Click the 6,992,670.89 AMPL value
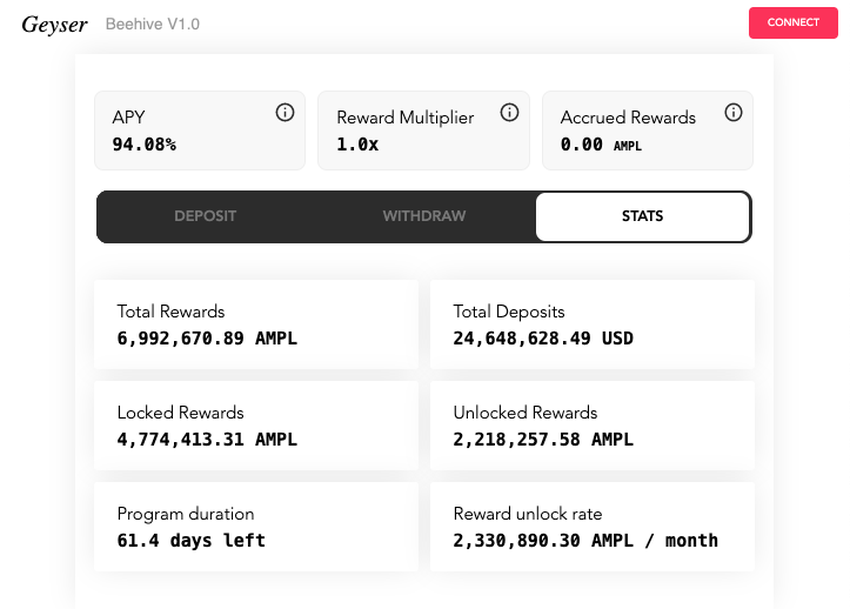The image size is (850, 609). pos(207,338)
